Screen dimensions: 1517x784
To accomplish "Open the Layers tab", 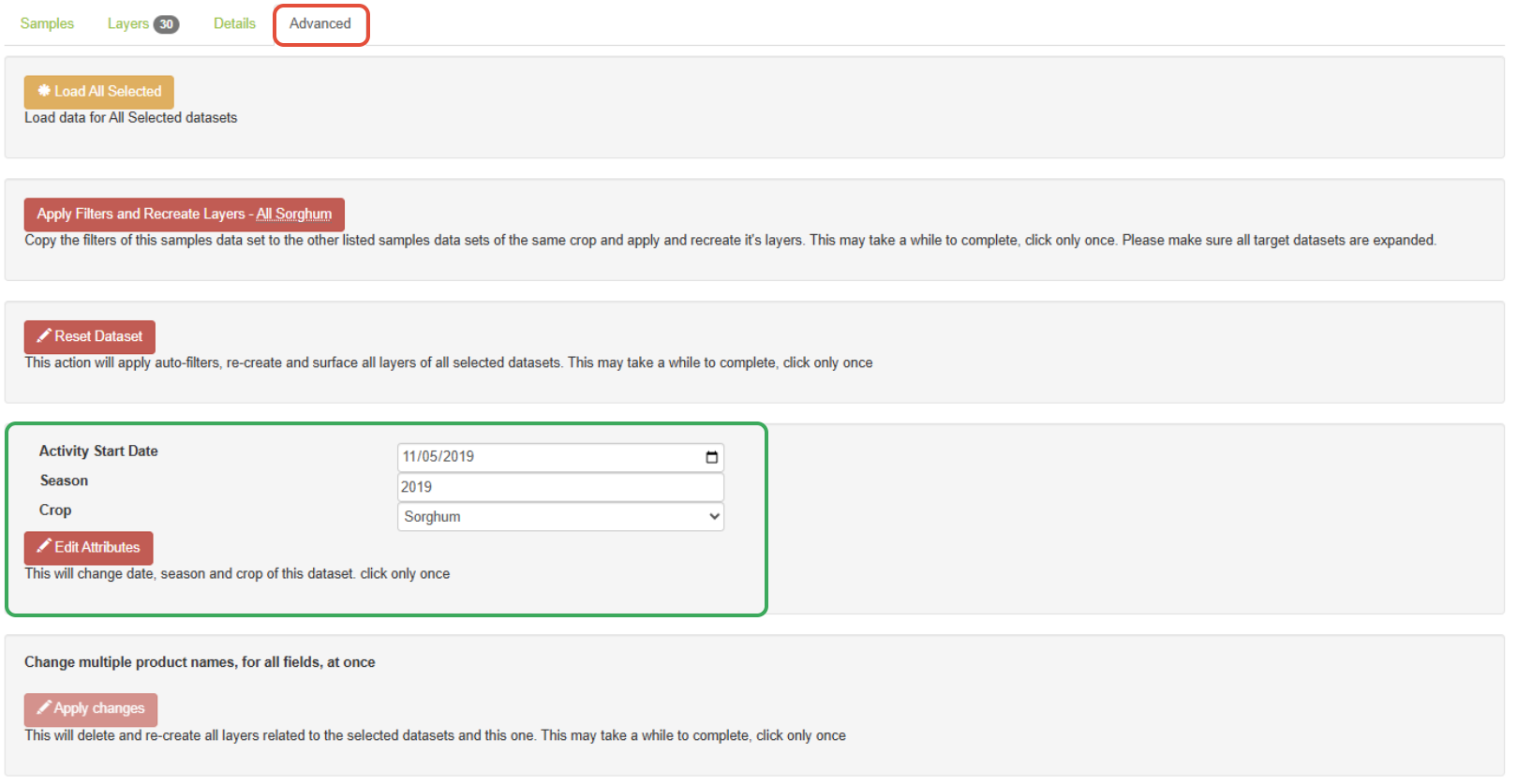I will (x=128, y=23).
